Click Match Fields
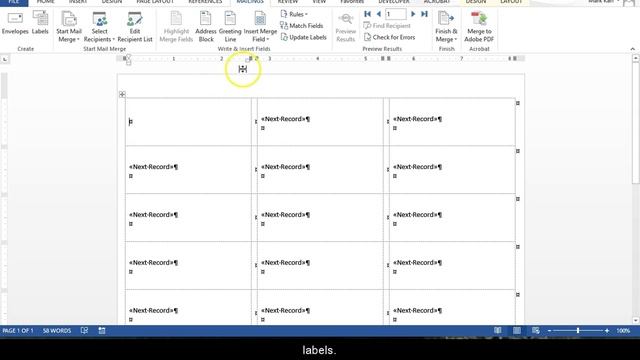Screen dimensions: 640x360 click(x=302, y=26)
